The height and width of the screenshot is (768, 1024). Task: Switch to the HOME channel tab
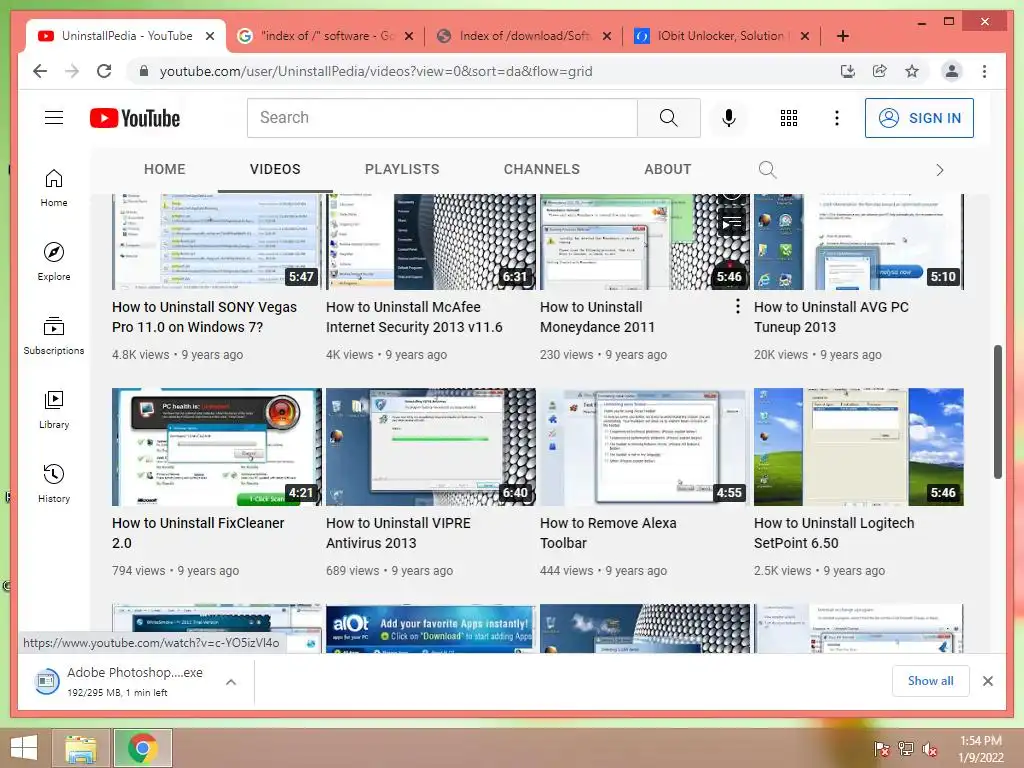[x=165, y=169]
